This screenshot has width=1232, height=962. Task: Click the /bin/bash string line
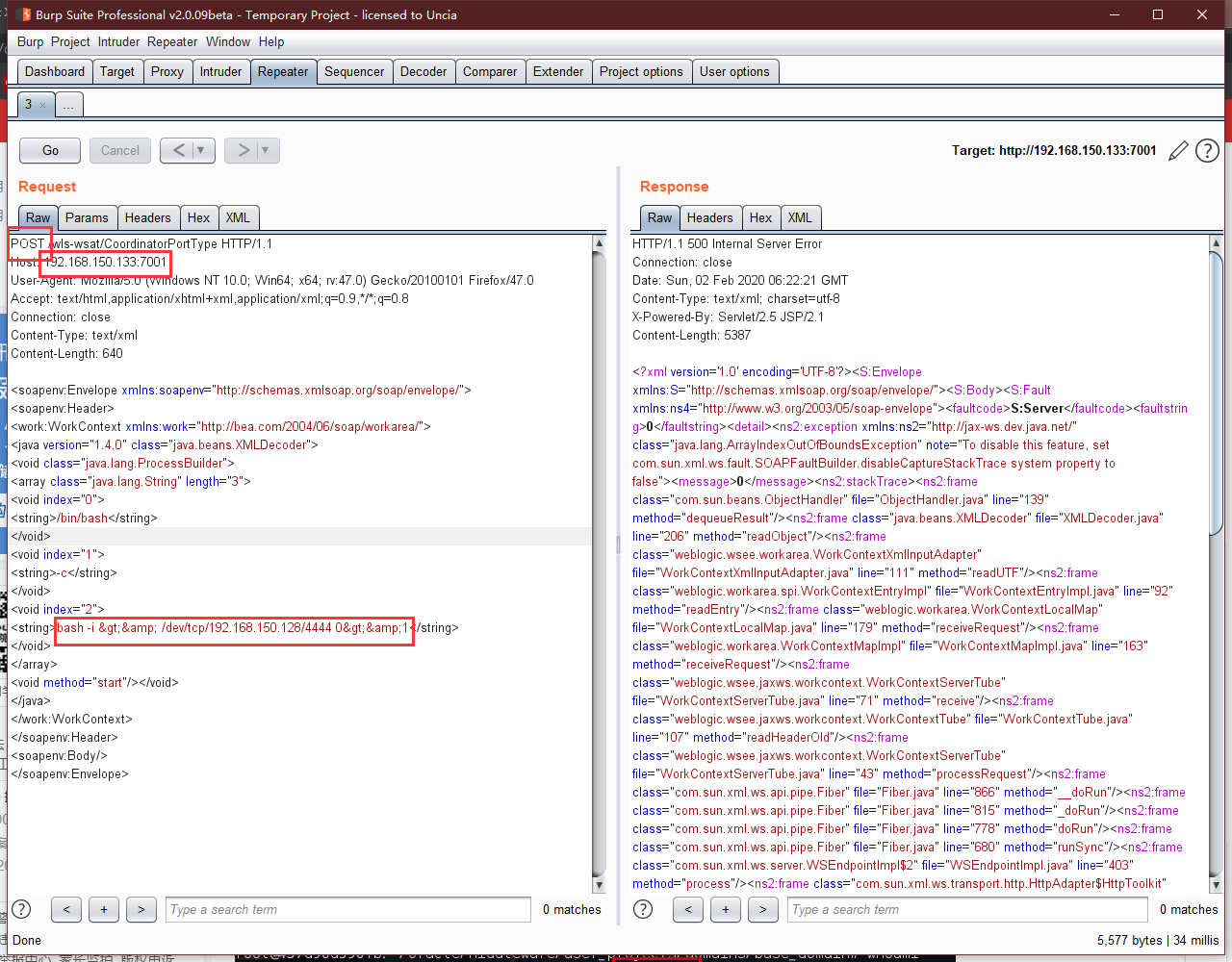coord(84,518)
